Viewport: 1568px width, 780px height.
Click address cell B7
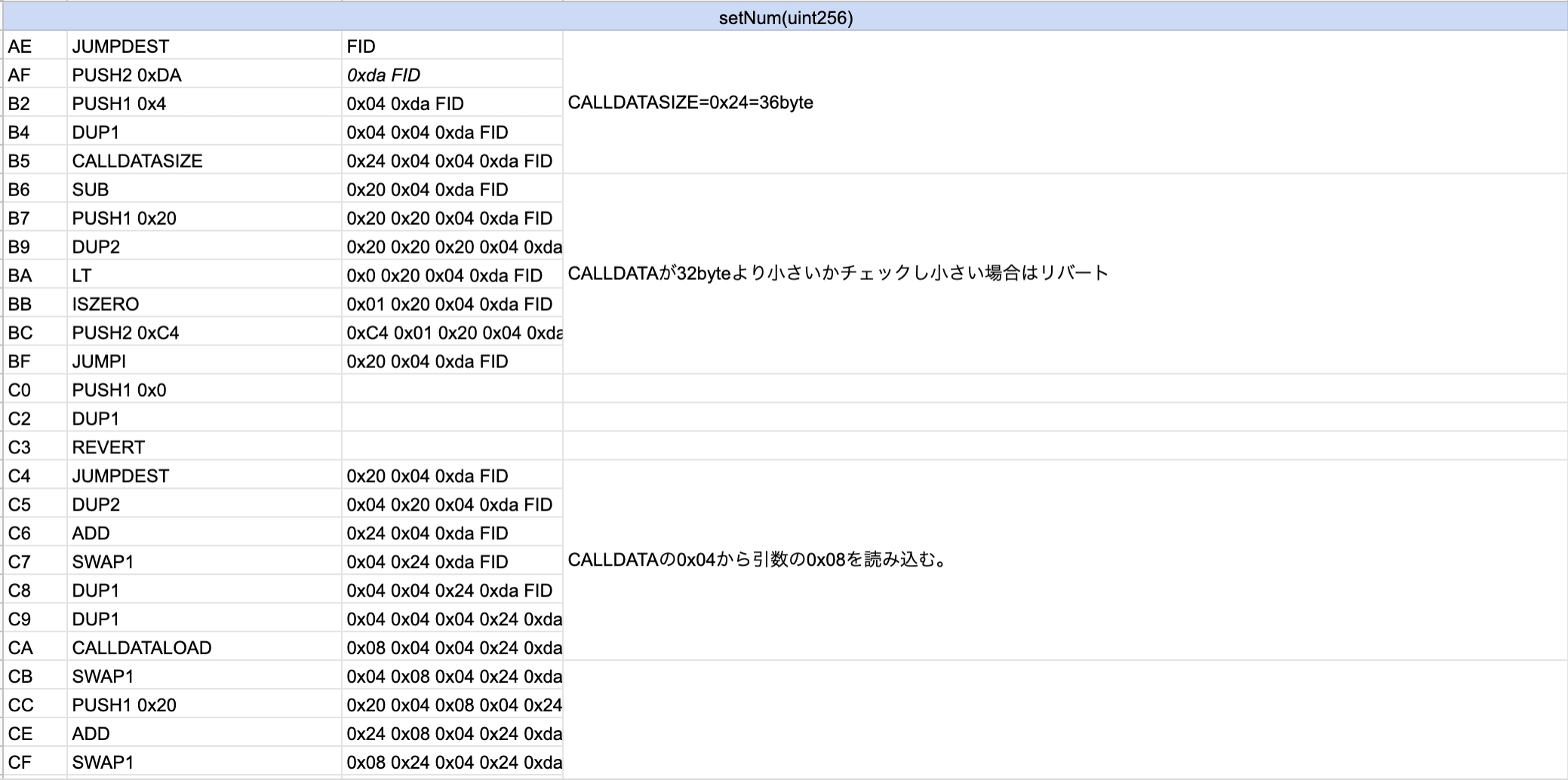[x=35, y=218]
